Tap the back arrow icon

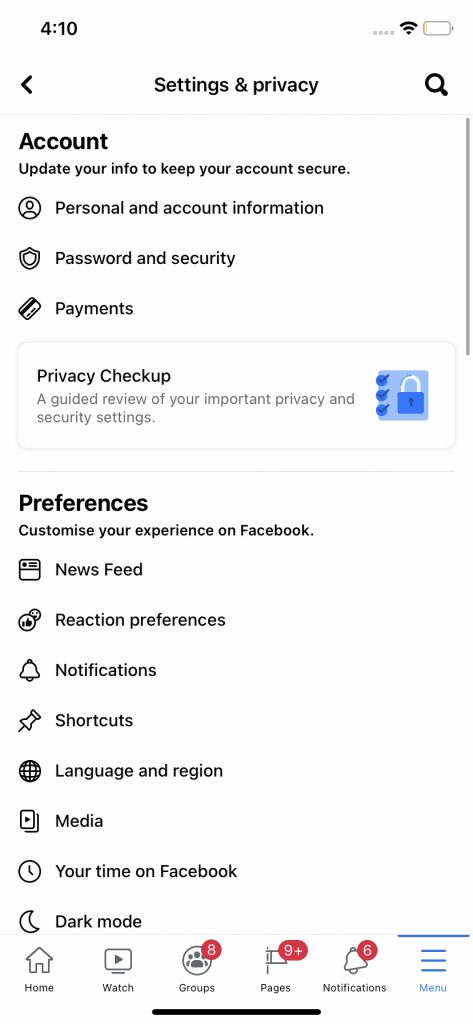27,85
